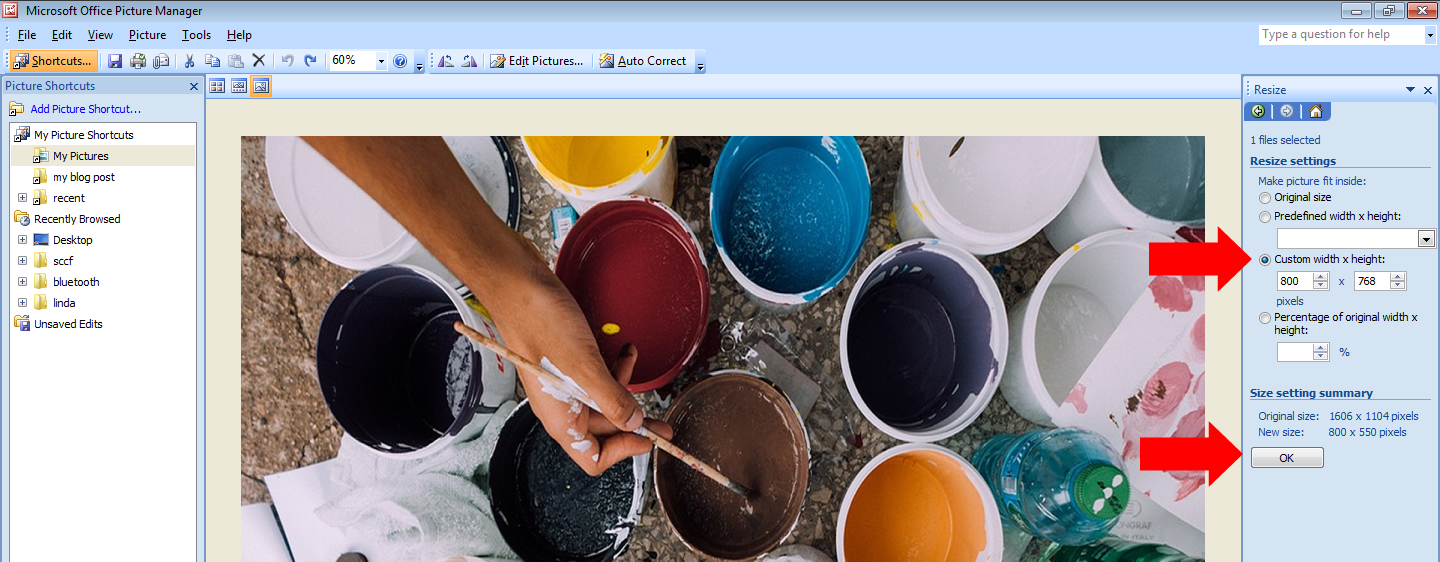This screenshot has height=562, width=1440.
Task: Click the Rotate Right icon
Action: point(469,61)
